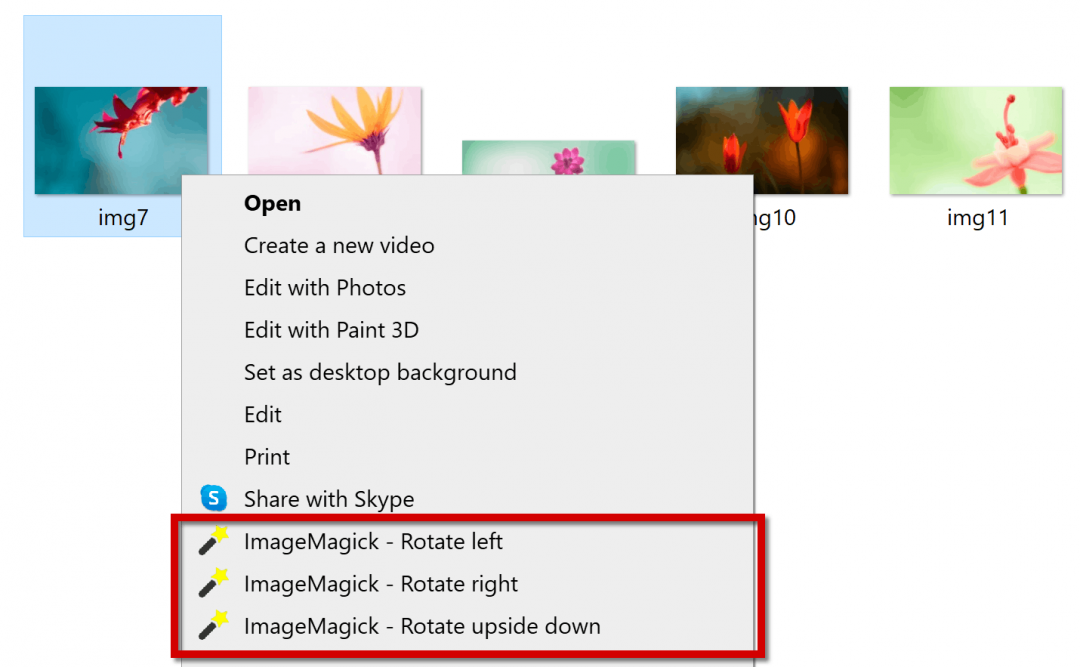Click the img7 filename label
This screenshot has width=1080, height=667.
click(122, 217)
